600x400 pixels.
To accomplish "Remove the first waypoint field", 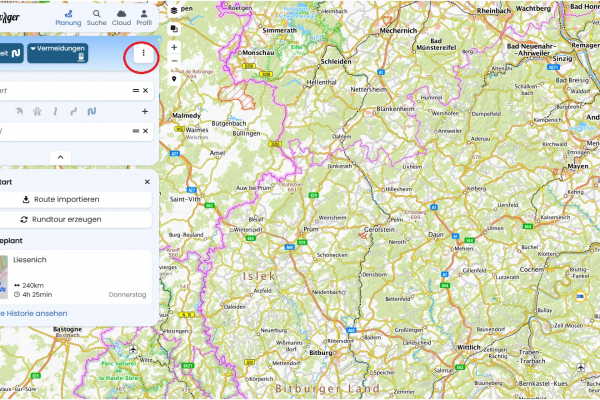I will 146,91.
